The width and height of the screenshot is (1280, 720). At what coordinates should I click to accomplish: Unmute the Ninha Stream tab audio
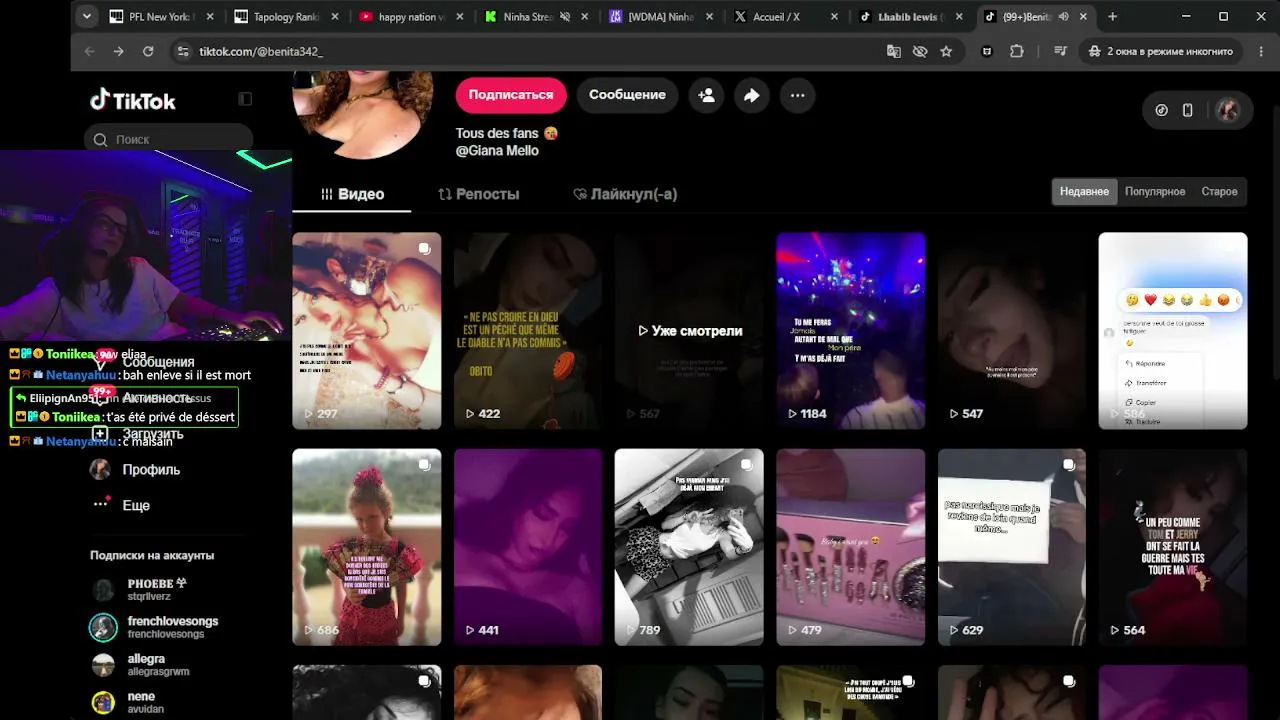pyautogui.click(x=565, y=17)
